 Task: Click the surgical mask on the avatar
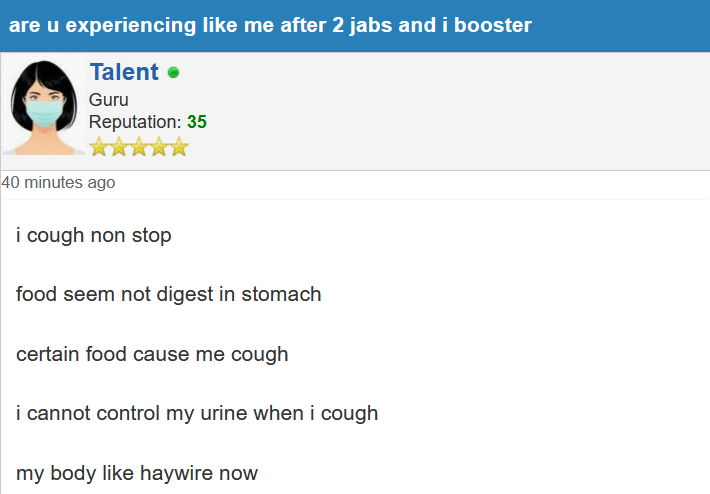click(x=43, y=113)
